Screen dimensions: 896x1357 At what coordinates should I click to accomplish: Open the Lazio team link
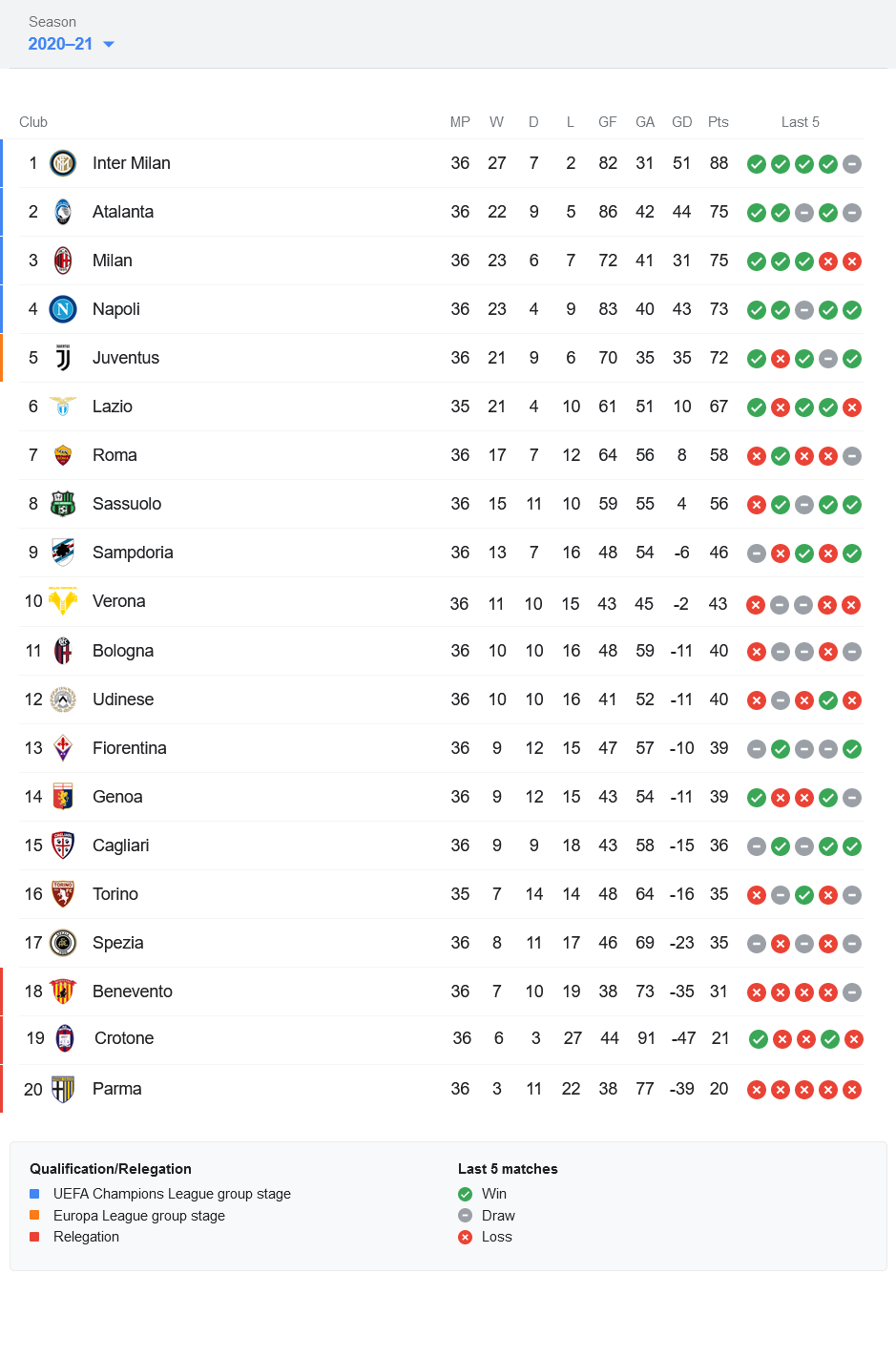coord(113,407)
